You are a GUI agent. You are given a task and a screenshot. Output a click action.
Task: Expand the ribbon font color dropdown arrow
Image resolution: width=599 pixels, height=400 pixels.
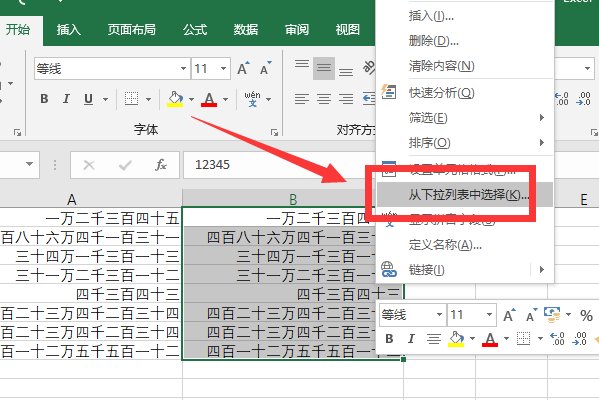(x=225, y=99)
